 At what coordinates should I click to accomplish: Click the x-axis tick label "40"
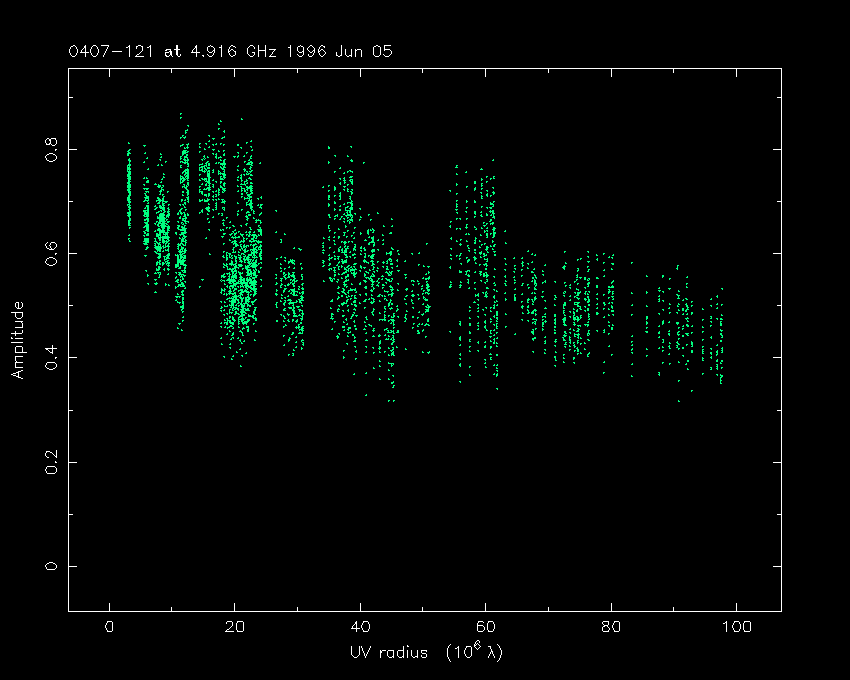(360, 628)
